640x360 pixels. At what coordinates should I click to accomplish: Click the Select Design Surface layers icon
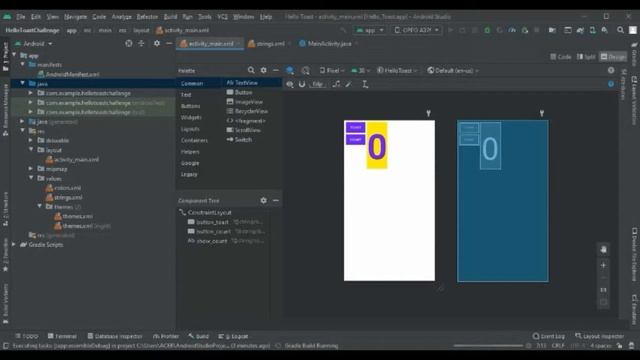[290, 70]
